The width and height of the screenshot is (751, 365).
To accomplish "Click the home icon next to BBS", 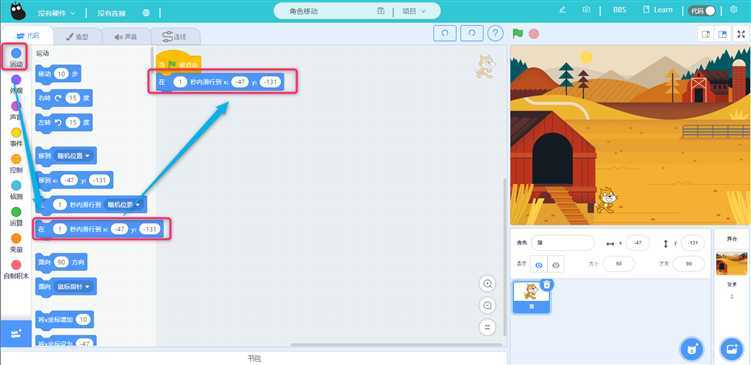I will coord(586,10).
